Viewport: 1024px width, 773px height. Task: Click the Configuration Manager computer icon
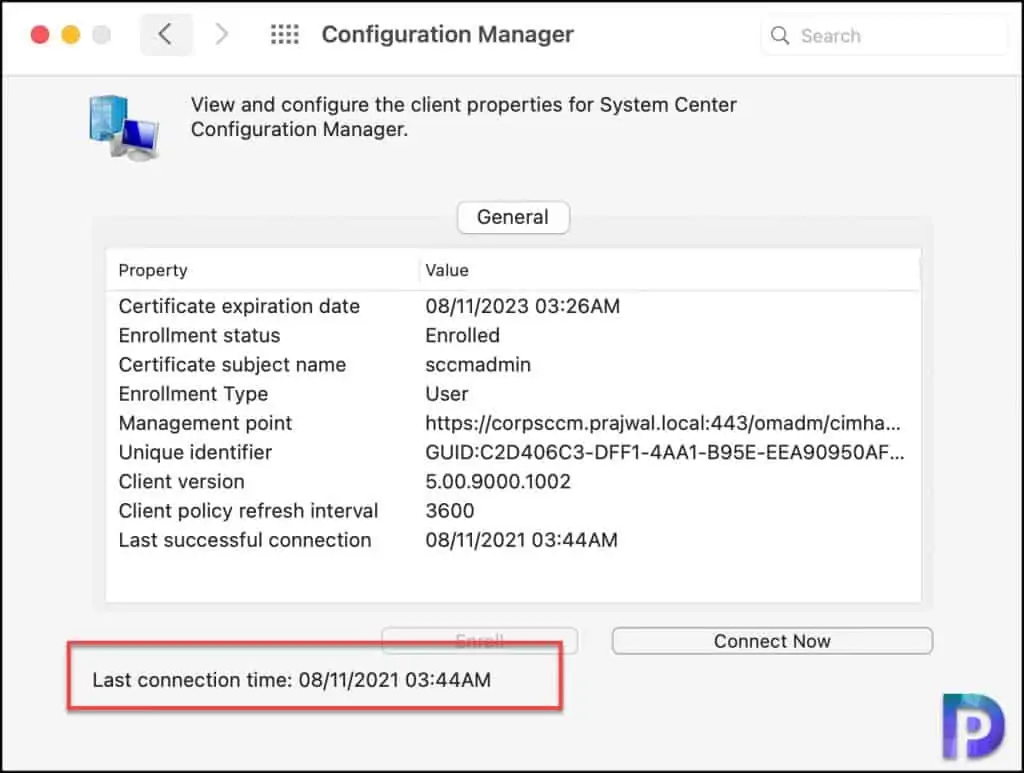click(124, 127)
